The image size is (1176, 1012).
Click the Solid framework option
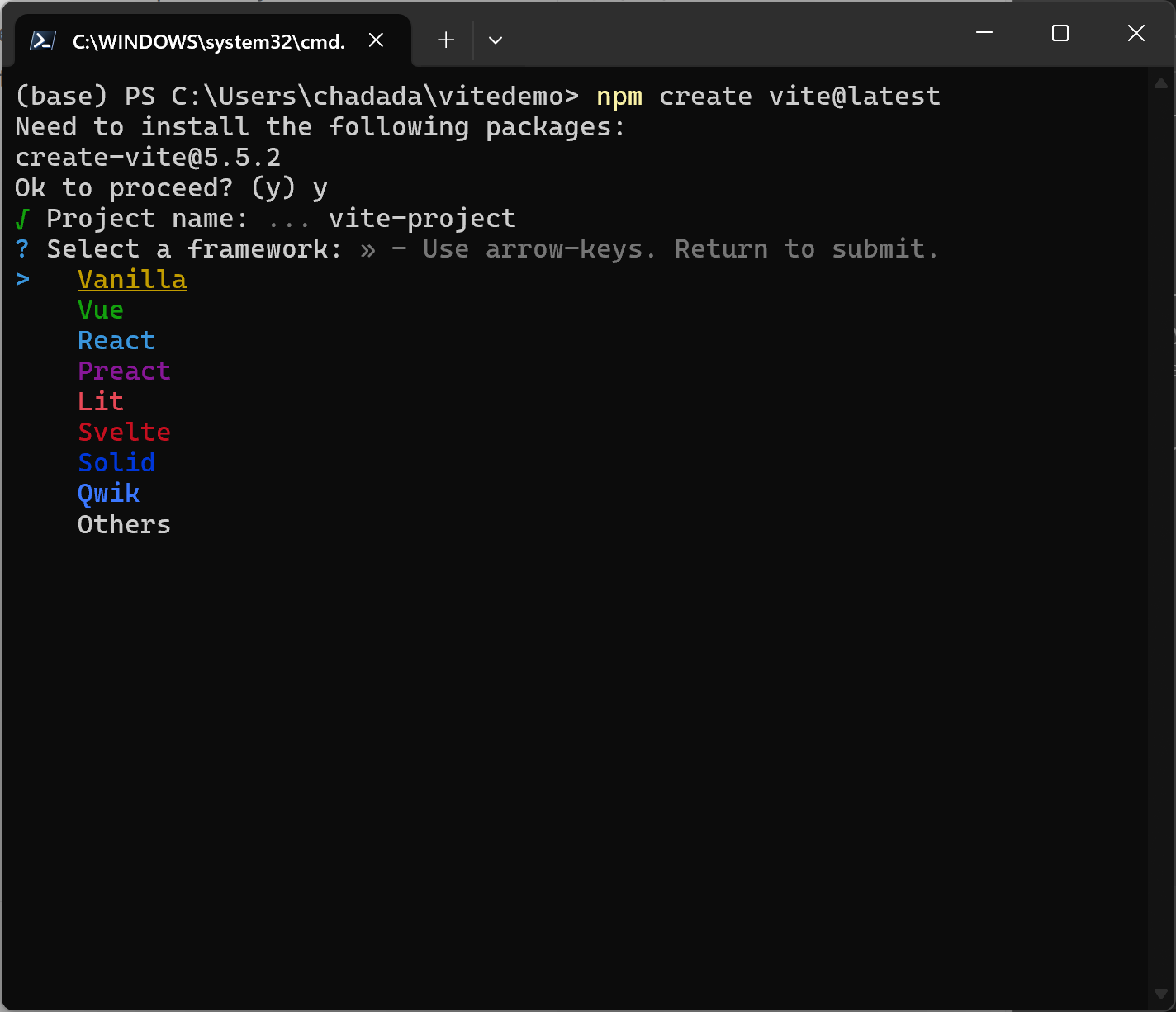(116, 463)
